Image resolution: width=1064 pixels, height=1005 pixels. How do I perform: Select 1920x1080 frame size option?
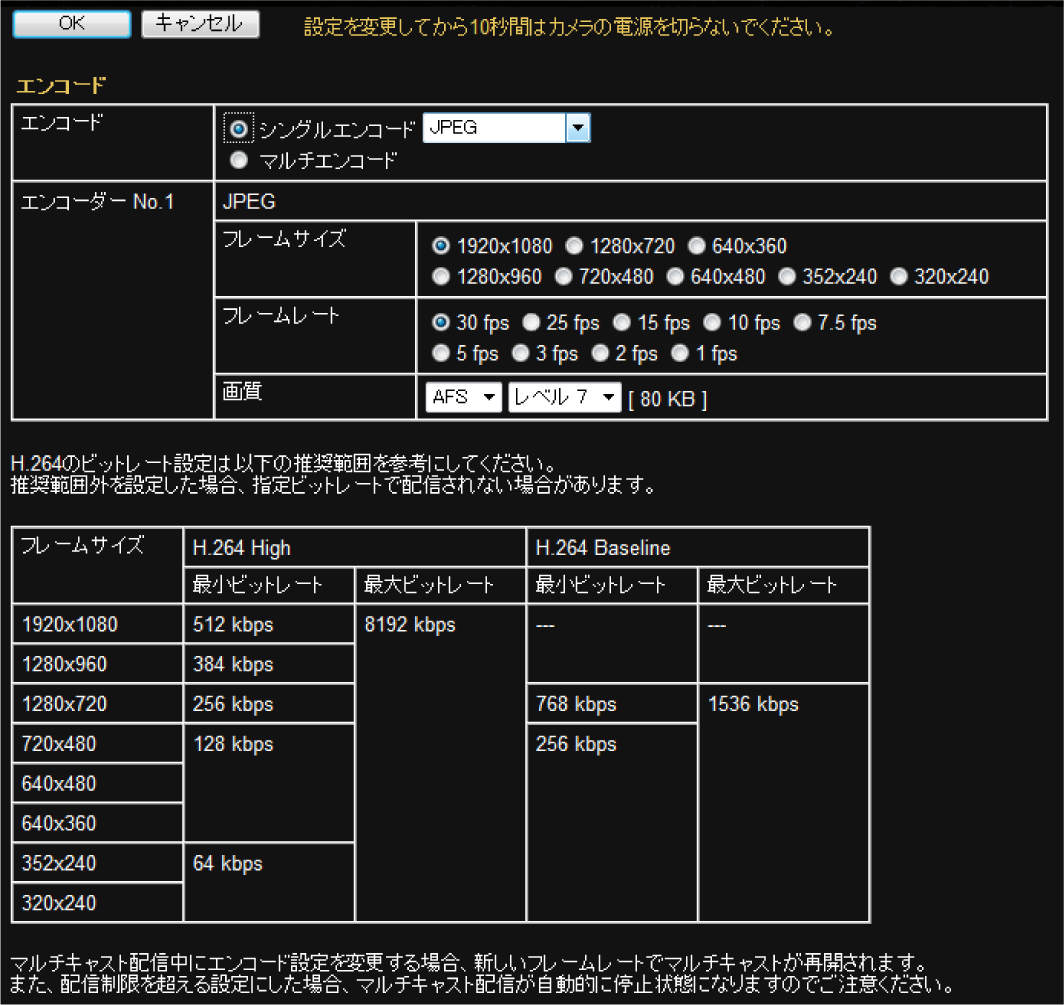440,246
